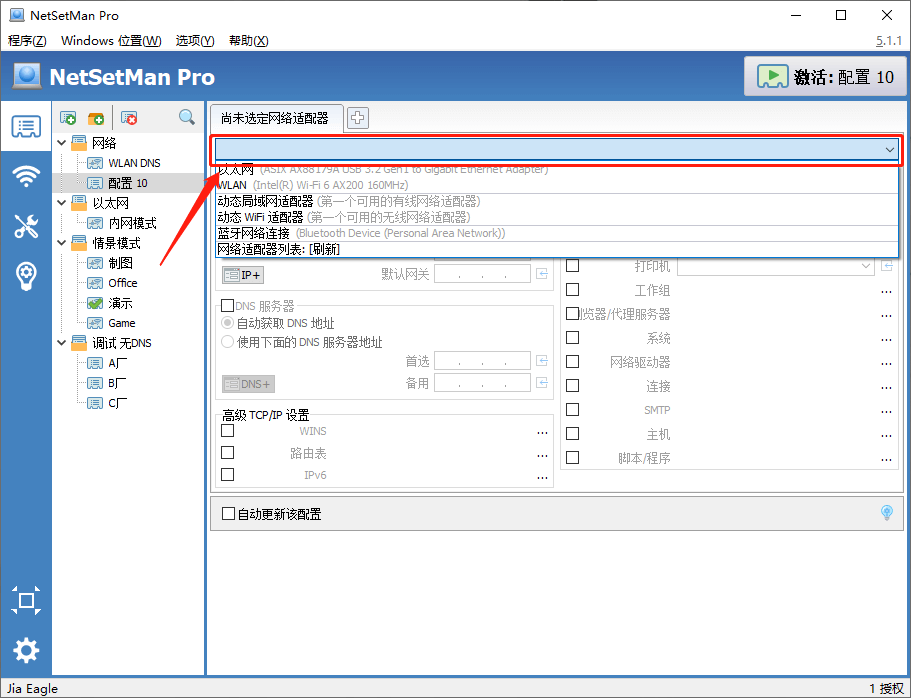Click the 默认网关 IP input field
911x698 pixels.
[x=482, y=274]
